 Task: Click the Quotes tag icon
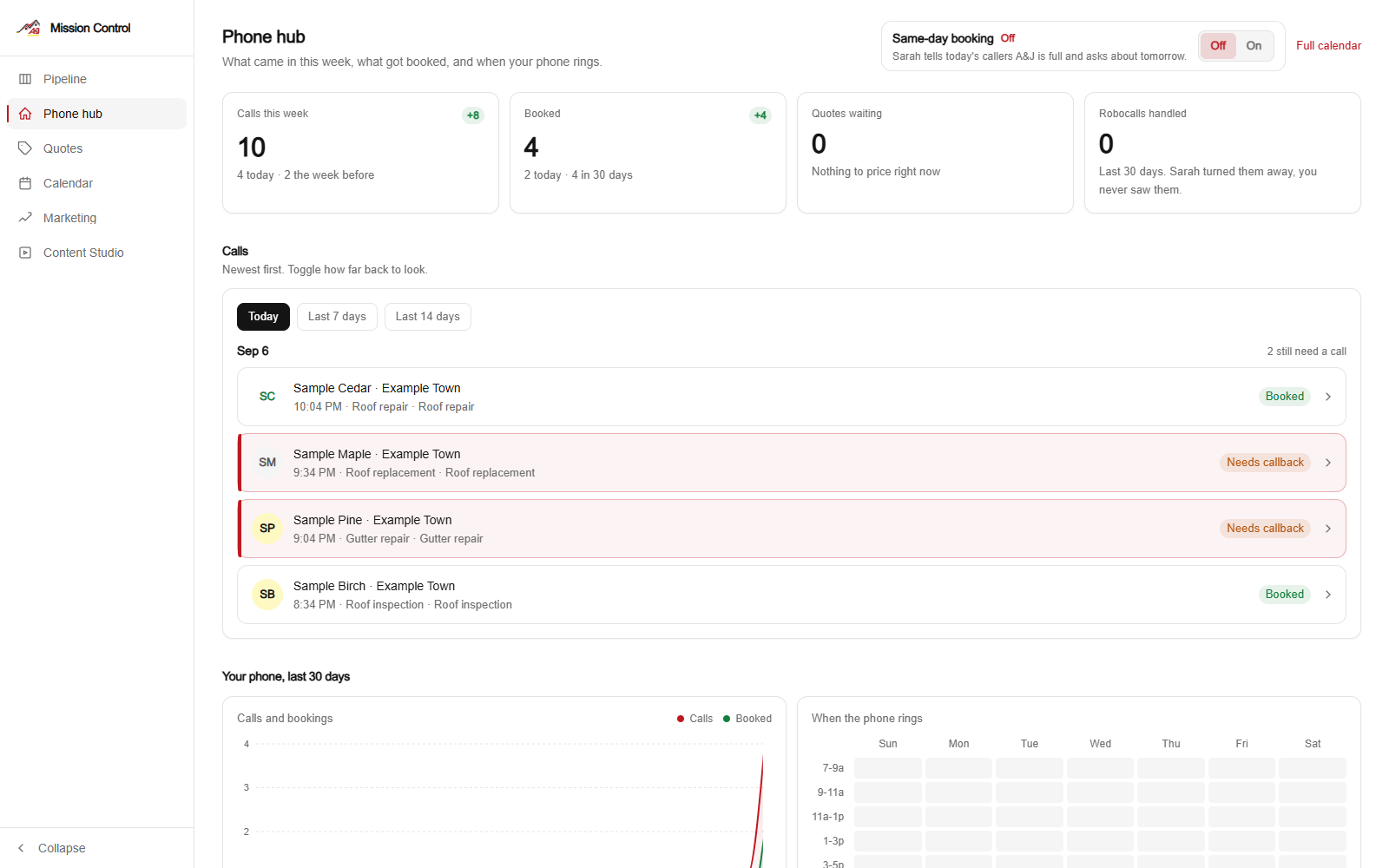tap(25, 148)
